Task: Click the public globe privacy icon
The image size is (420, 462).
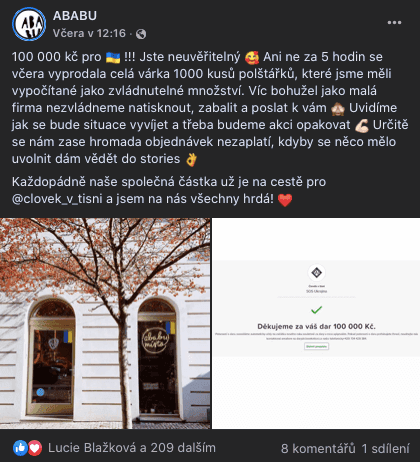Action: (x=141, y=34)
